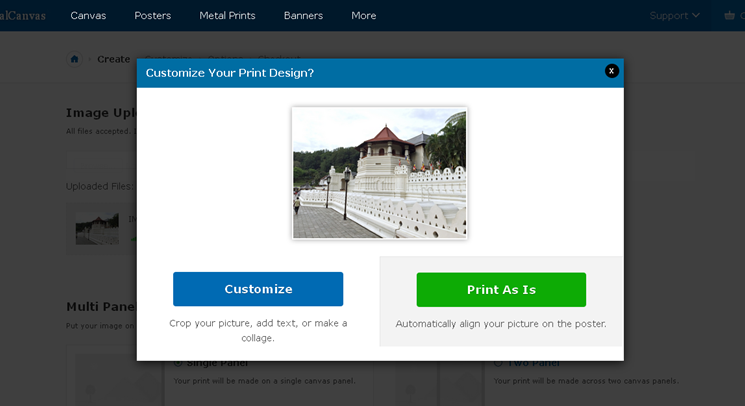The height and width of the screenshot is (406, 745).
Task: Open the More menu
Action: pyautogui.click(x=363, y=16)
